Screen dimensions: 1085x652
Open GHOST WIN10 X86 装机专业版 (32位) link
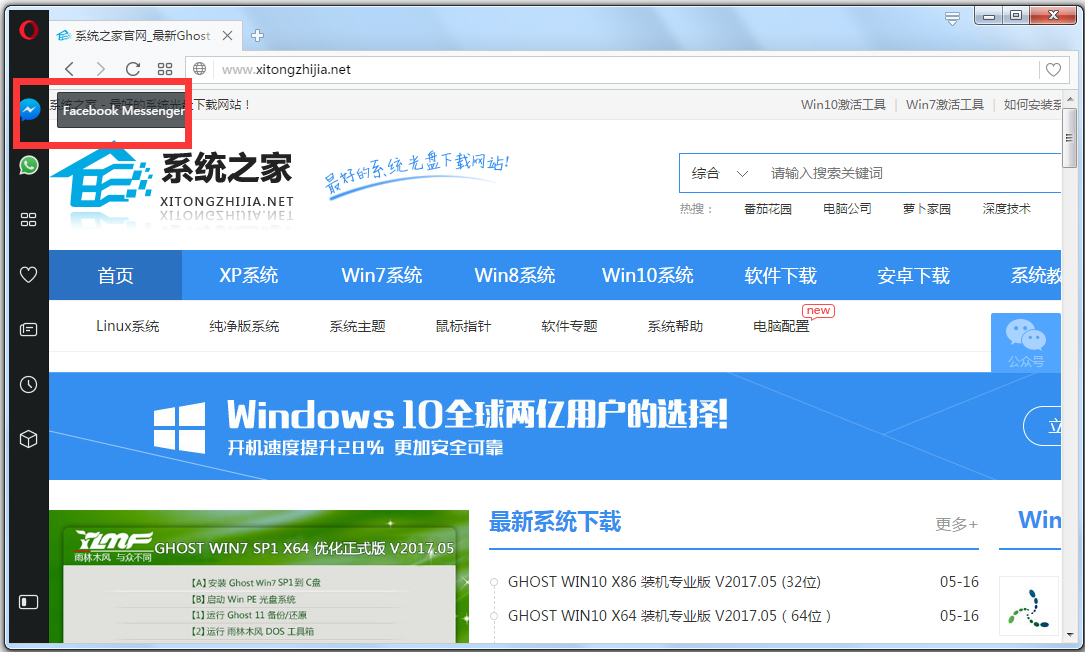tap(664, 581)
